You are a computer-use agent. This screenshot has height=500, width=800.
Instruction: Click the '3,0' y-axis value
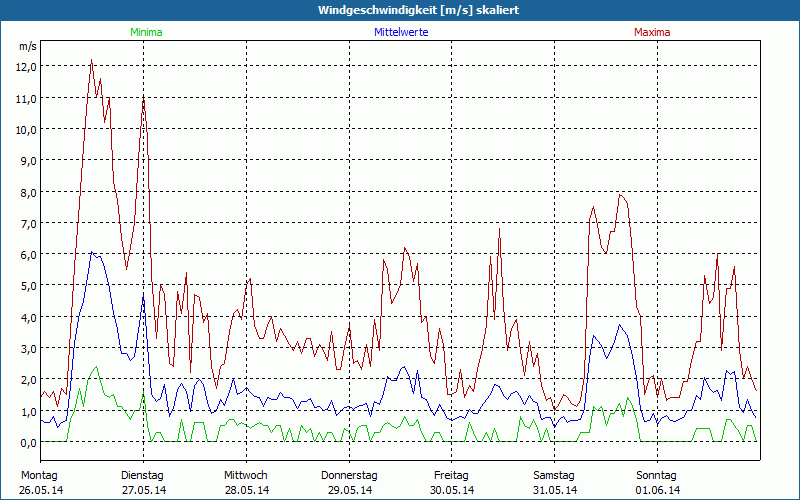[x=30, y=349]
